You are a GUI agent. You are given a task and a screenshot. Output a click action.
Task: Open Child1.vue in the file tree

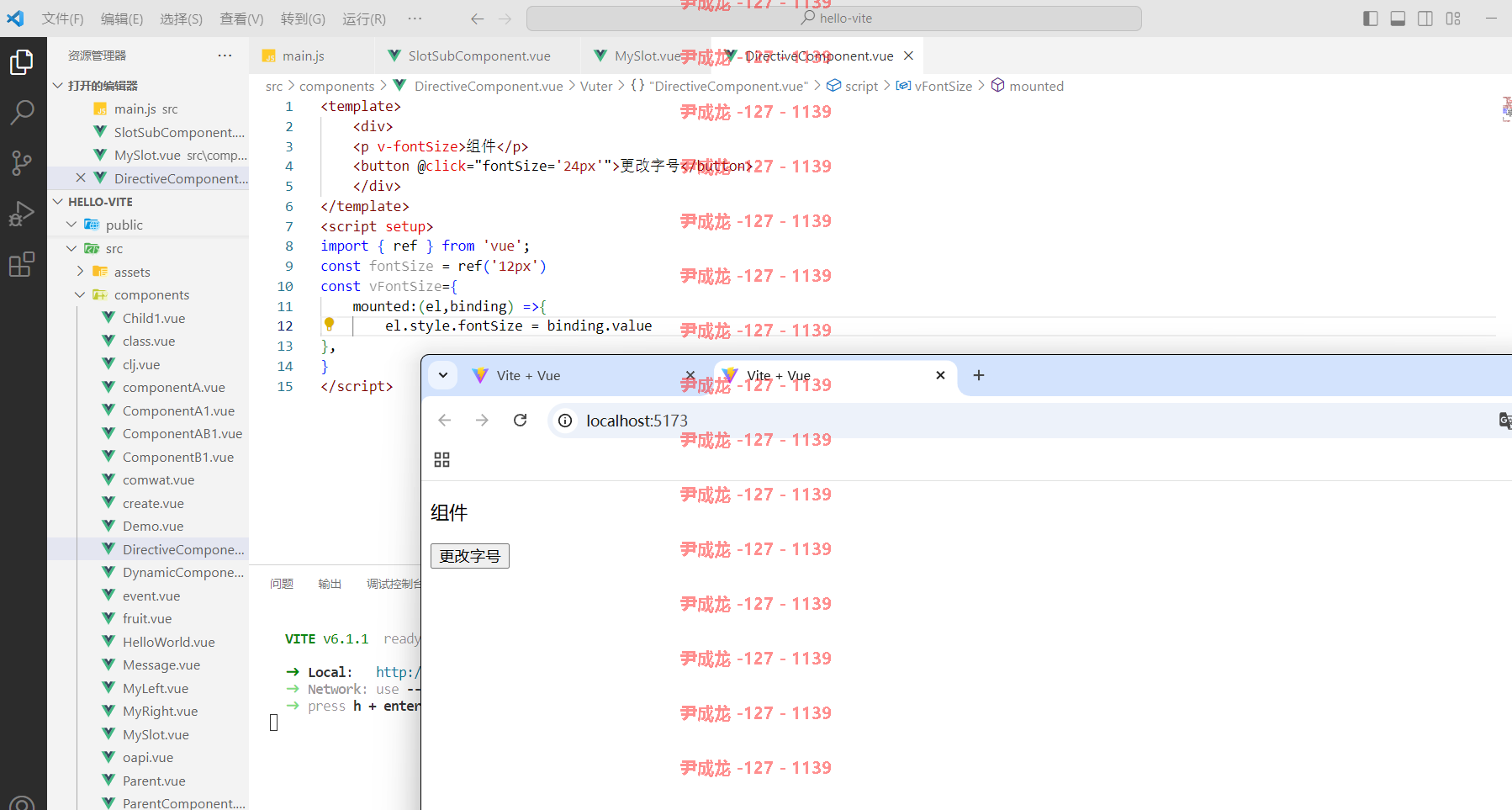(154, 318)
